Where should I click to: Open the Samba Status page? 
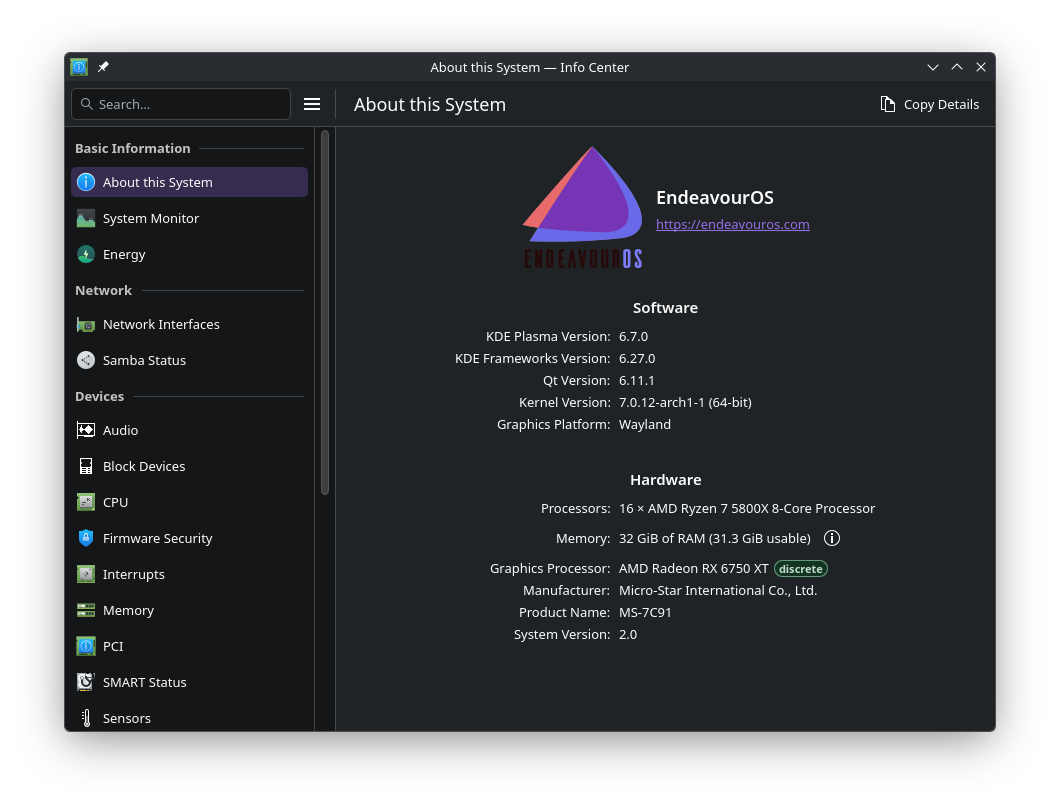(189, 360)
